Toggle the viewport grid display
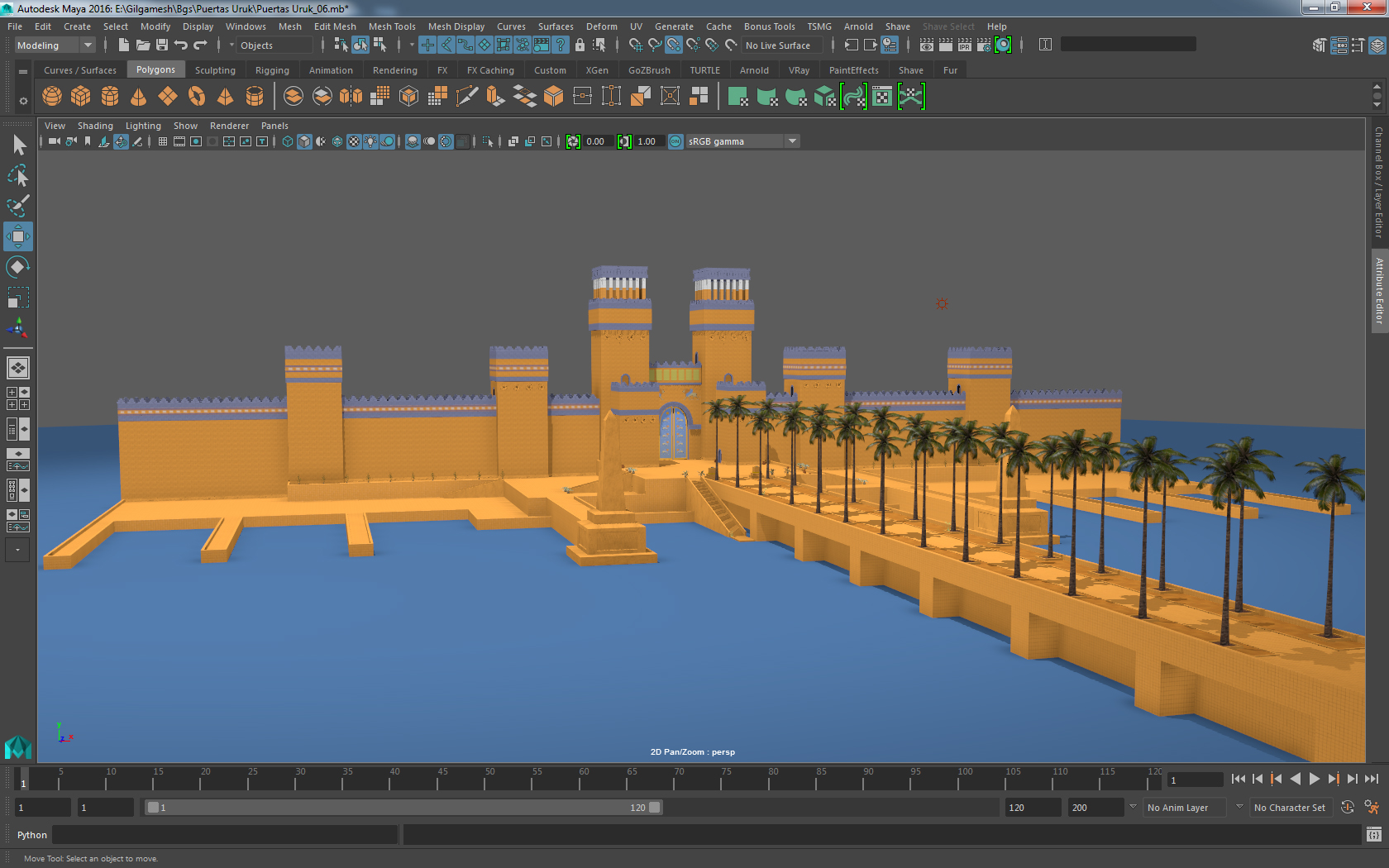Viewport: 1389px width, 868px height. [x=163, y=141]
